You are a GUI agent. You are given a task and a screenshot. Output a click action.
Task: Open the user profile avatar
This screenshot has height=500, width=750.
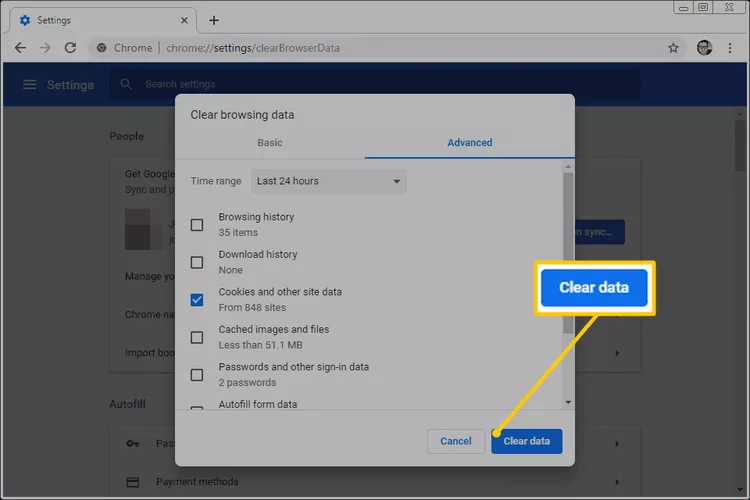click(x=704, y=47)
